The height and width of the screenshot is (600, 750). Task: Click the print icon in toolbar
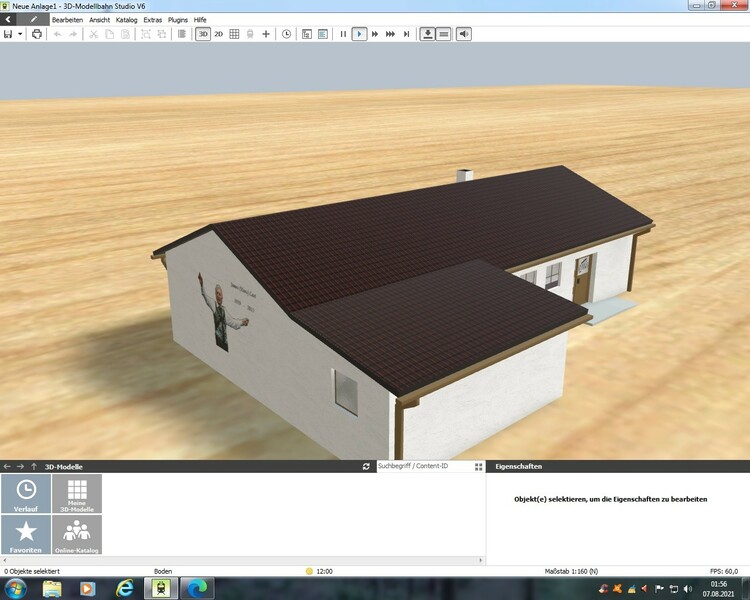pos(37,34)
